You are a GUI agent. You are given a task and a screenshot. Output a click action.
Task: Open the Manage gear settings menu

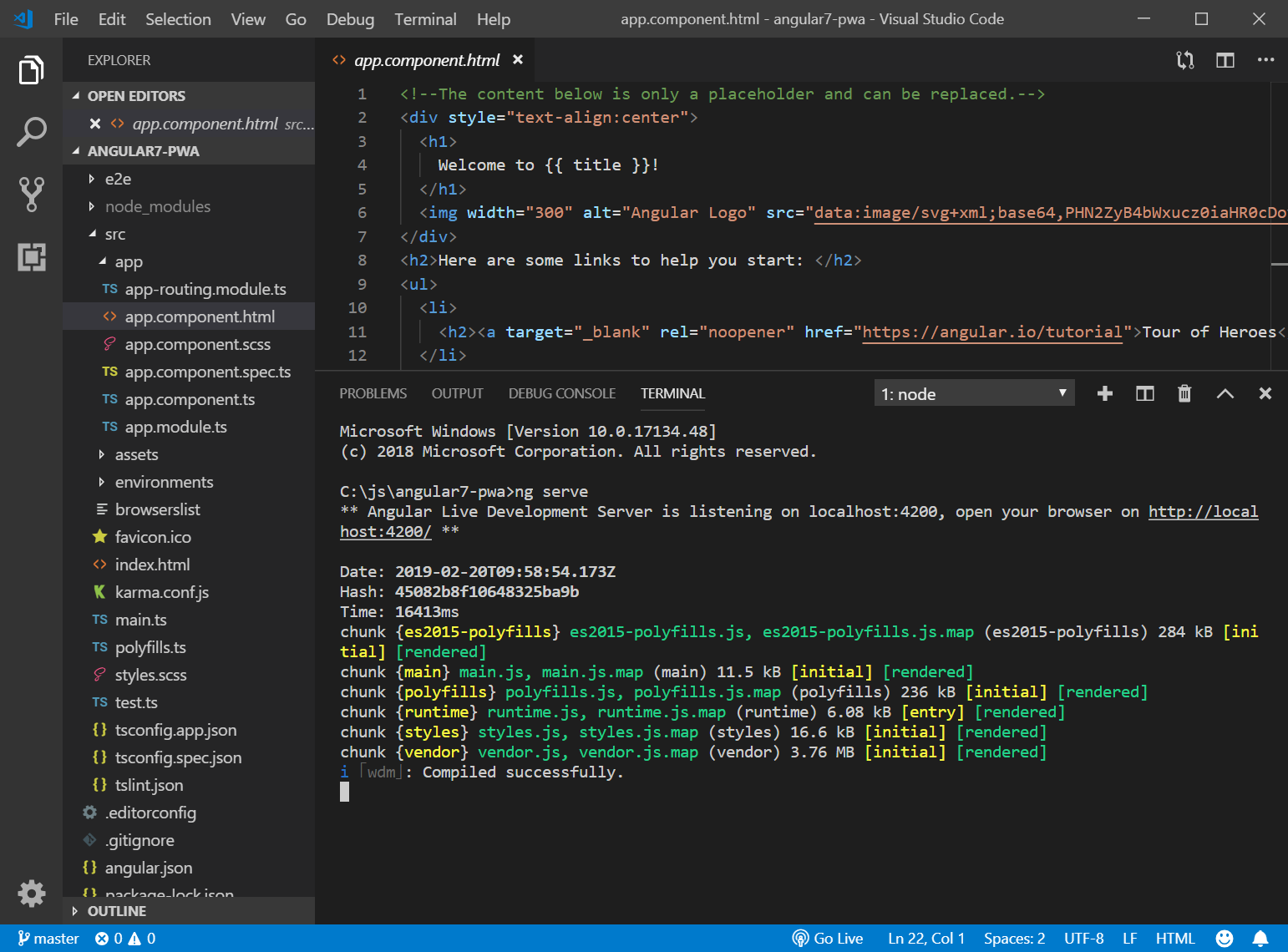pos(31,893)
